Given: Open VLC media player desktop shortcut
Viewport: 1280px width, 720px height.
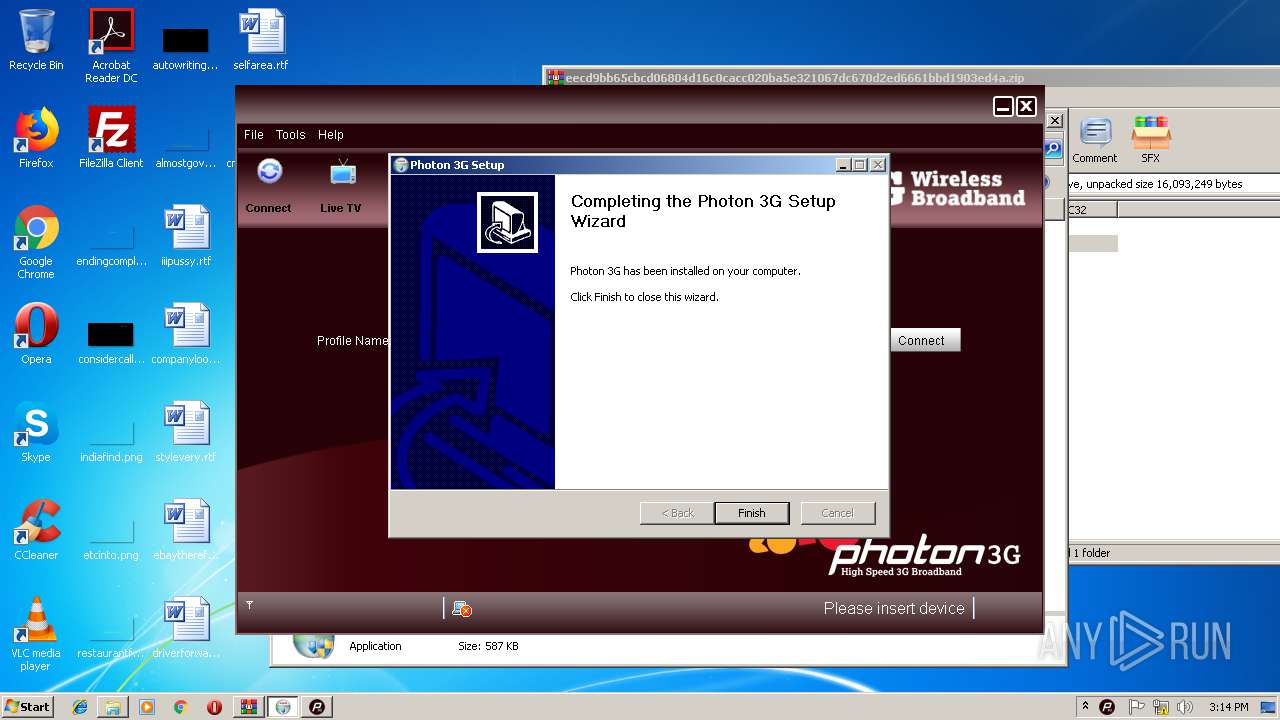Looking at the screenshot, I should click(x=36, y=634).
